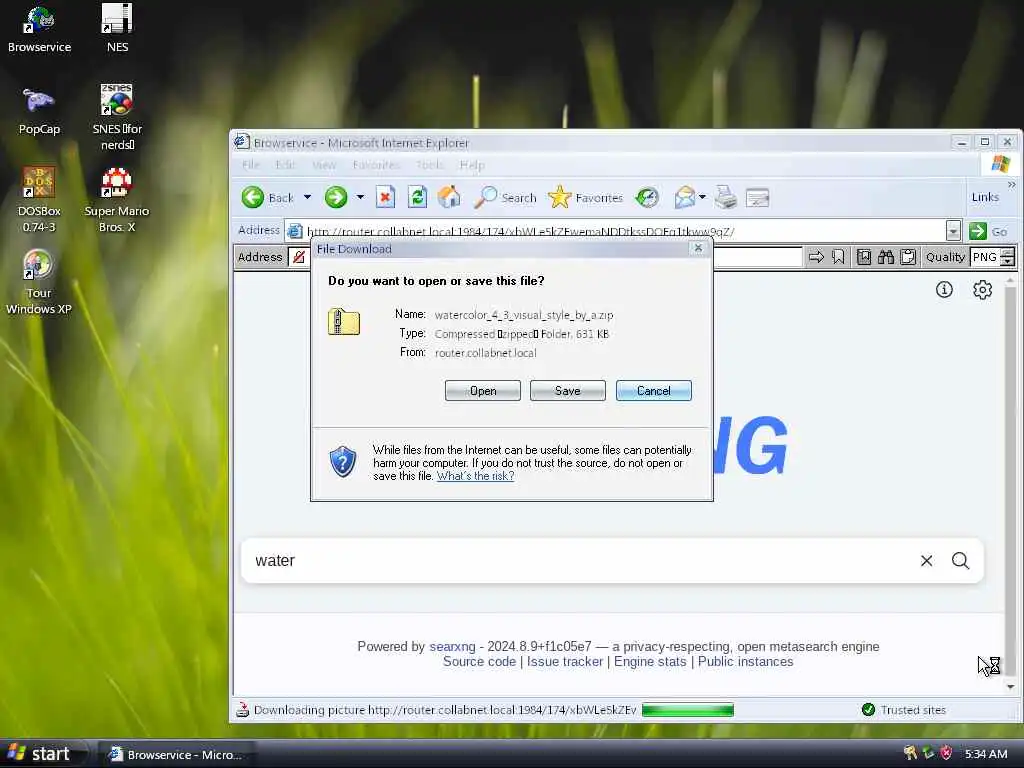
Task: Open the Tools menu
Action: (430, 165)
